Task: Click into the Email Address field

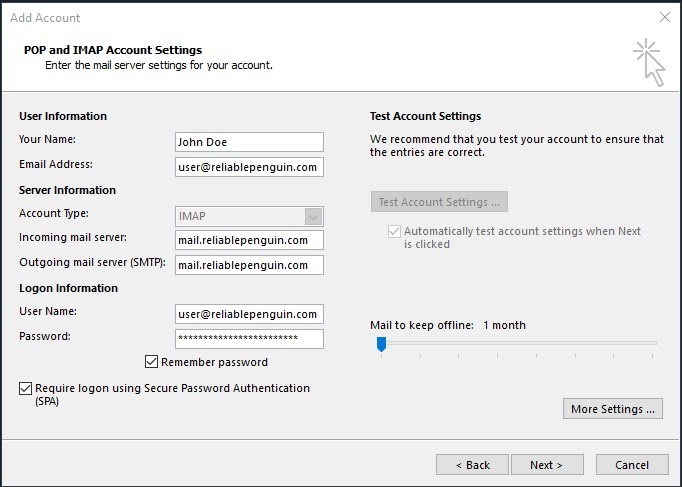Action: coord(249,167)
